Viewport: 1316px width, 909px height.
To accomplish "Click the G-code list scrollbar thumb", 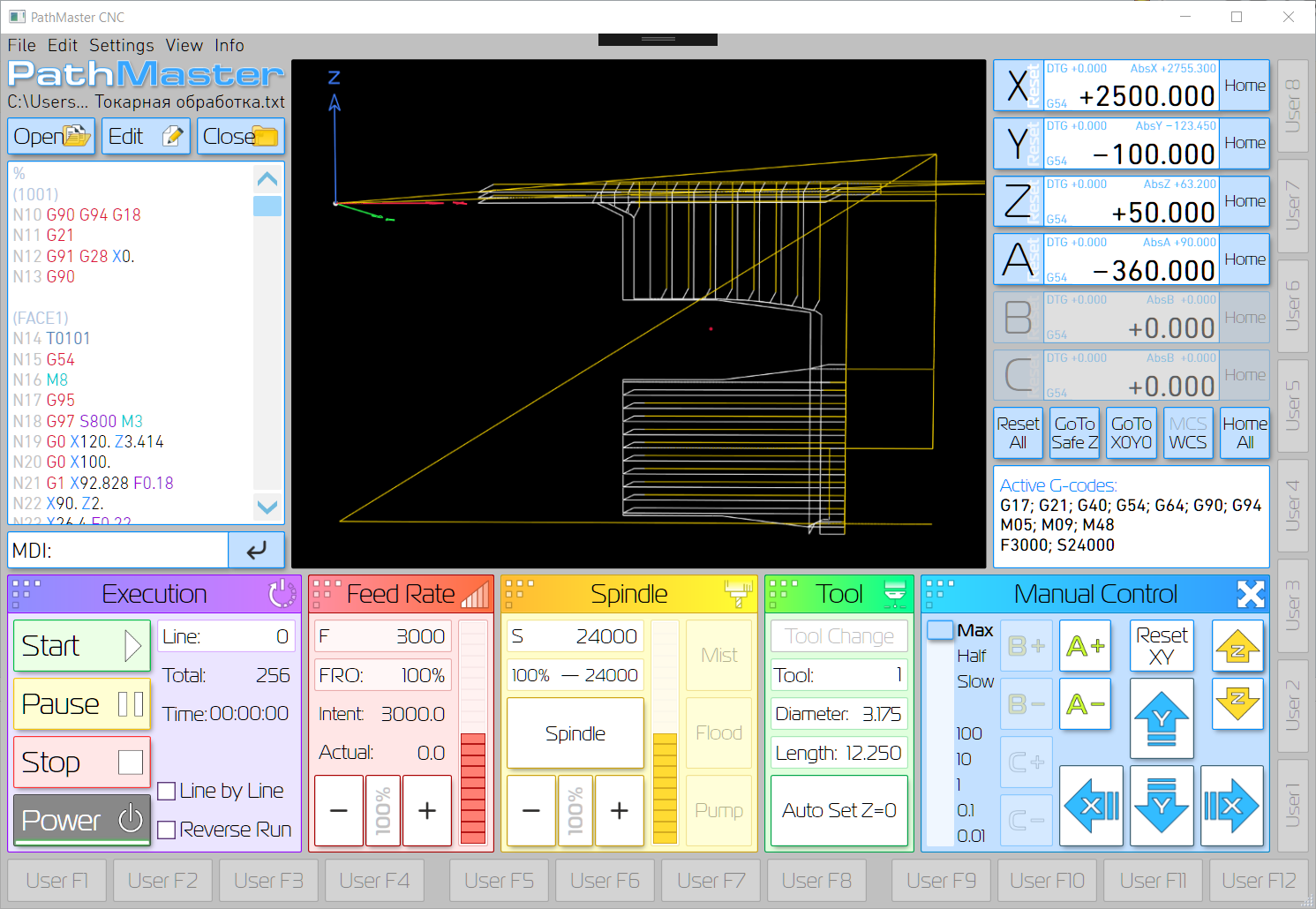I will pyautogui.click(x=267, y=206).
